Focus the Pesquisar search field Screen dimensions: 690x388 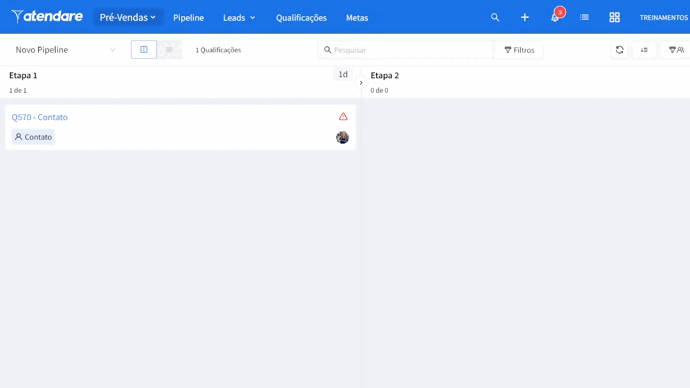pos(405,50)
